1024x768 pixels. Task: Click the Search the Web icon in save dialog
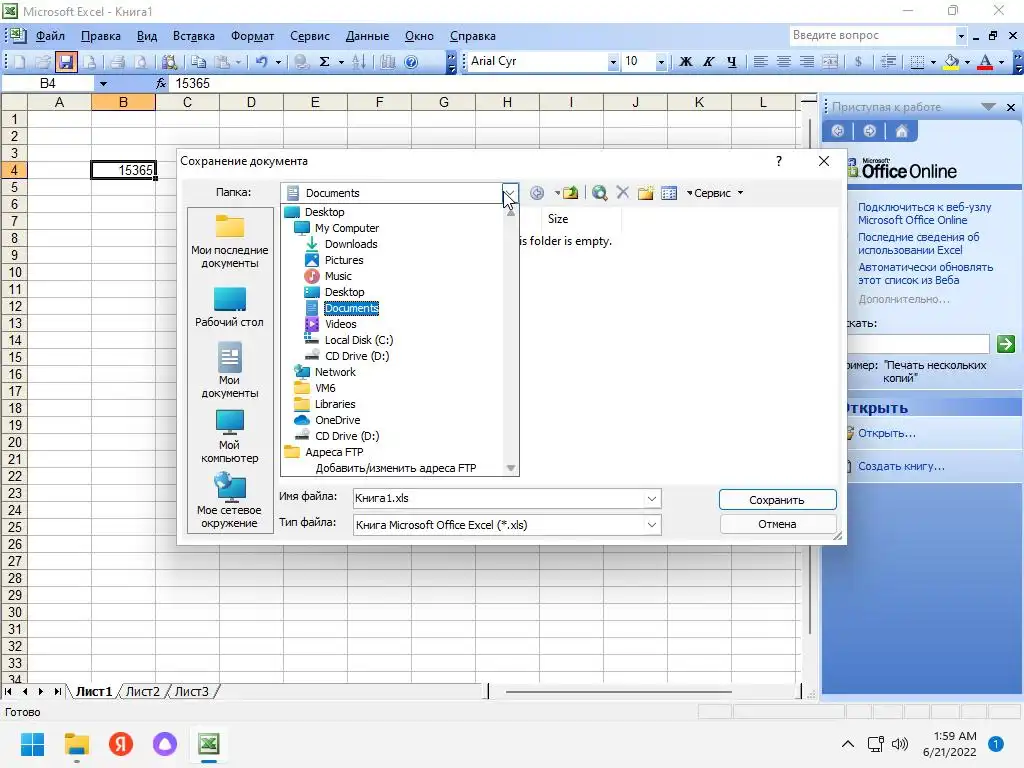600,193
